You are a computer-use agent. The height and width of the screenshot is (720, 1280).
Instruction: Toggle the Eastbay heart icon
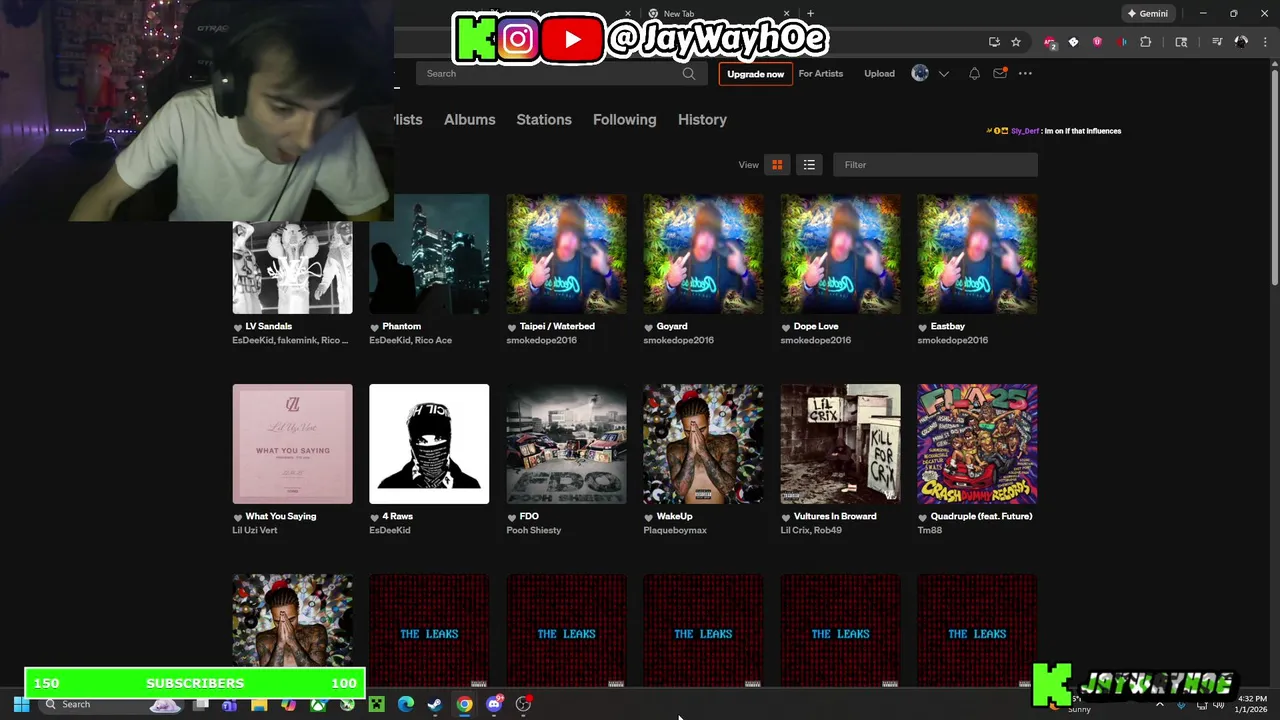[x=923, y=327]
